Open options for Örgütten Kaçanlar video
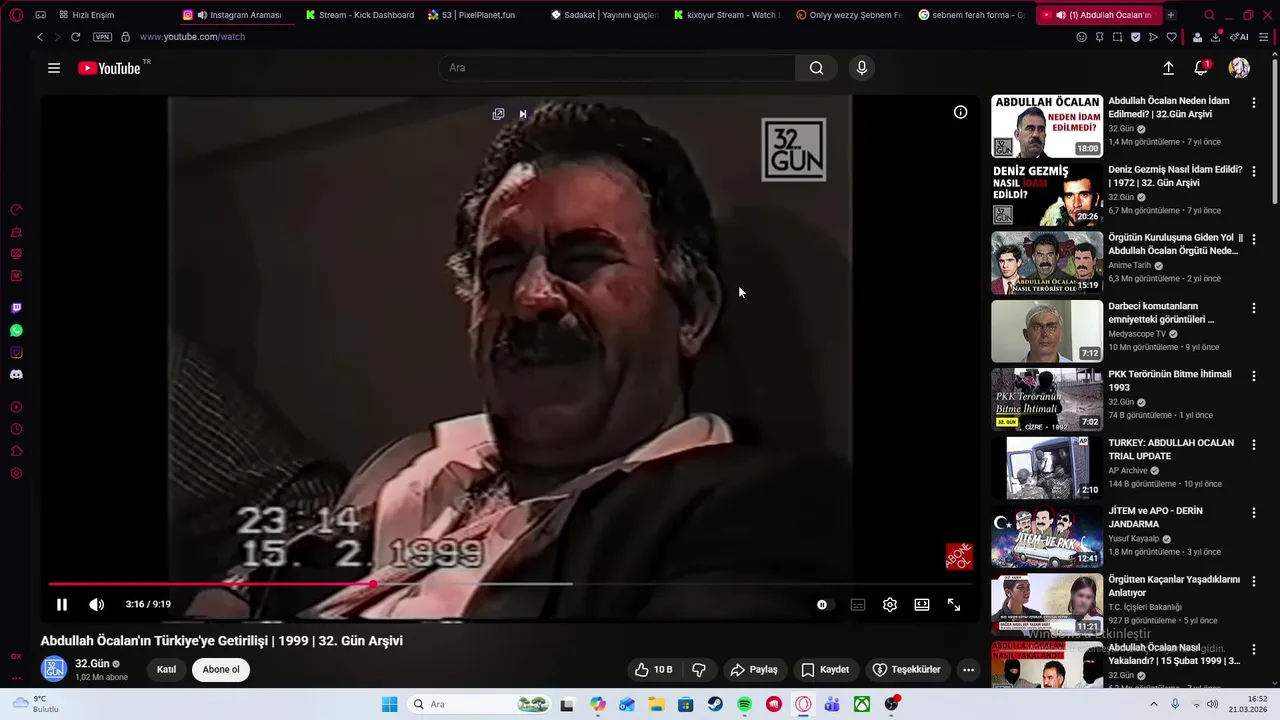 tap(1253, 581)
